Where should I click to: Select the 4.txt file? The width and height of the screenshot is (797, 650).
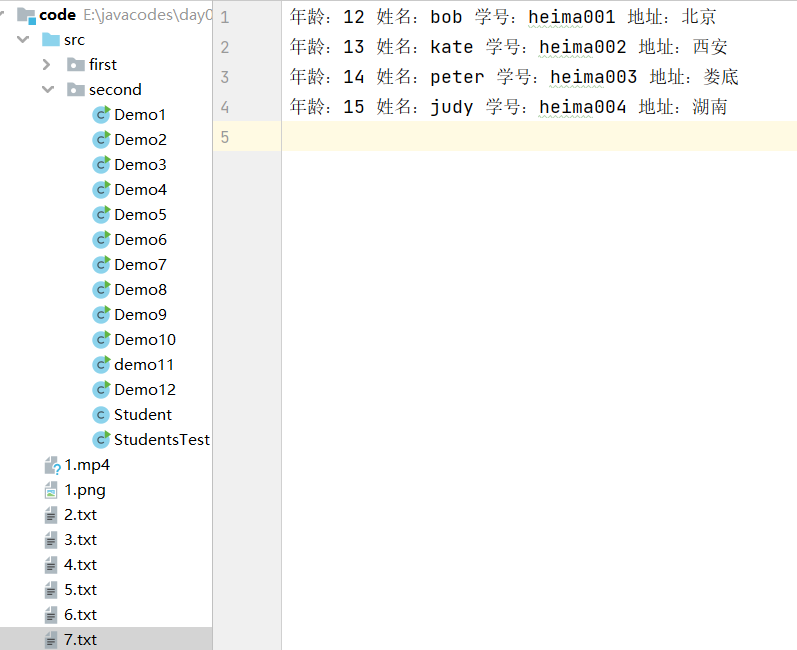point(80,565)
